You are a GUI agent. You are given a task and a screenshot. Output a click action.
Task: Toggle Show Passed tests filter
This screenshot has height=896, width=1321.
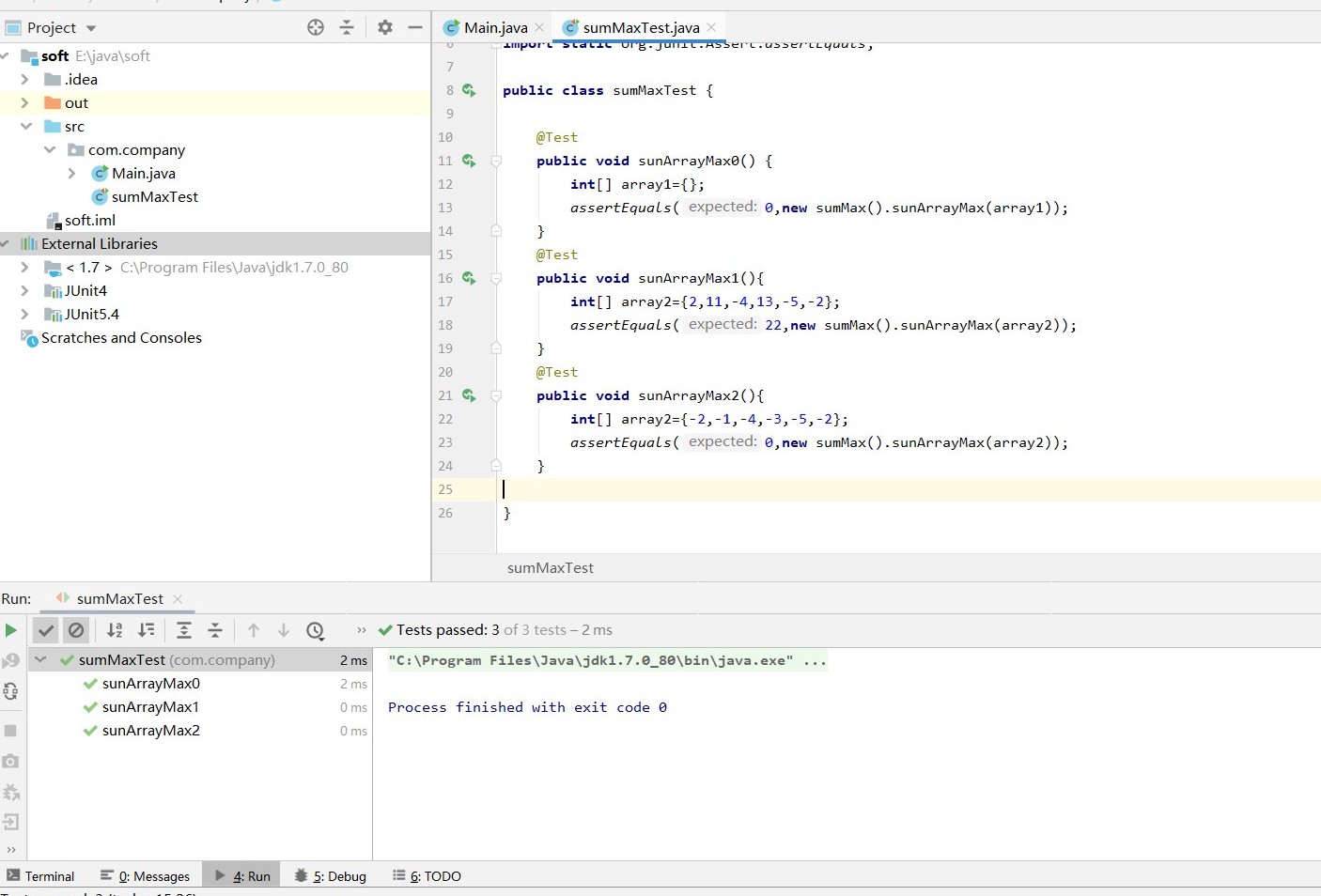tap(45, 630)
